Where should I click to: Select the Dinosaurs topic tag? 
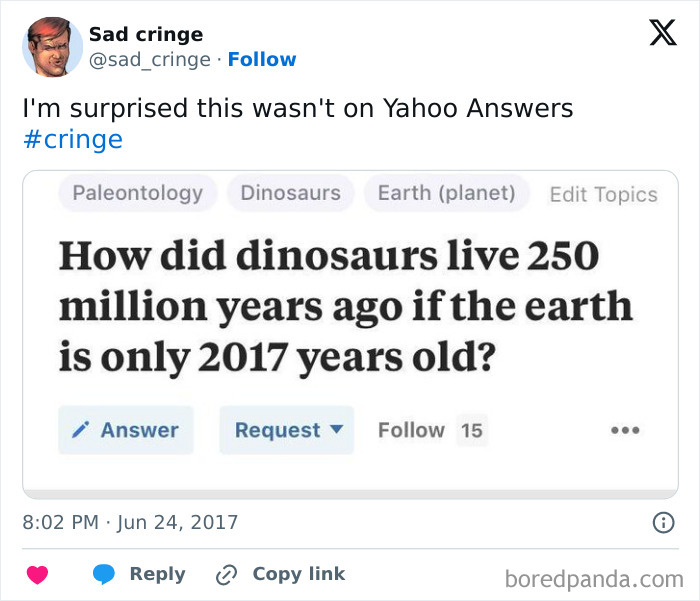coord(291,193)
